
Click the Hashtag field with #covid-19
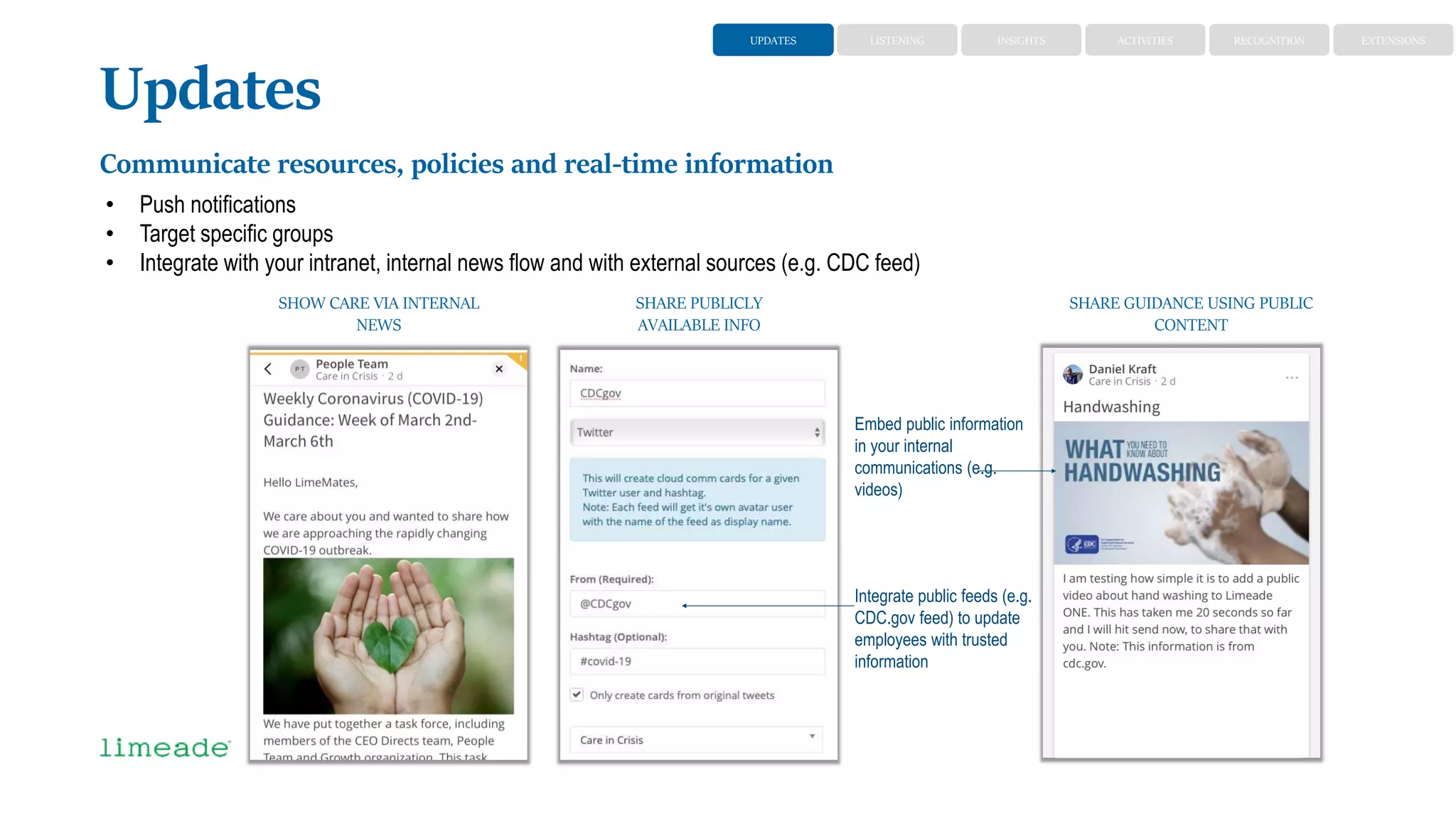[x=697, y=661]
